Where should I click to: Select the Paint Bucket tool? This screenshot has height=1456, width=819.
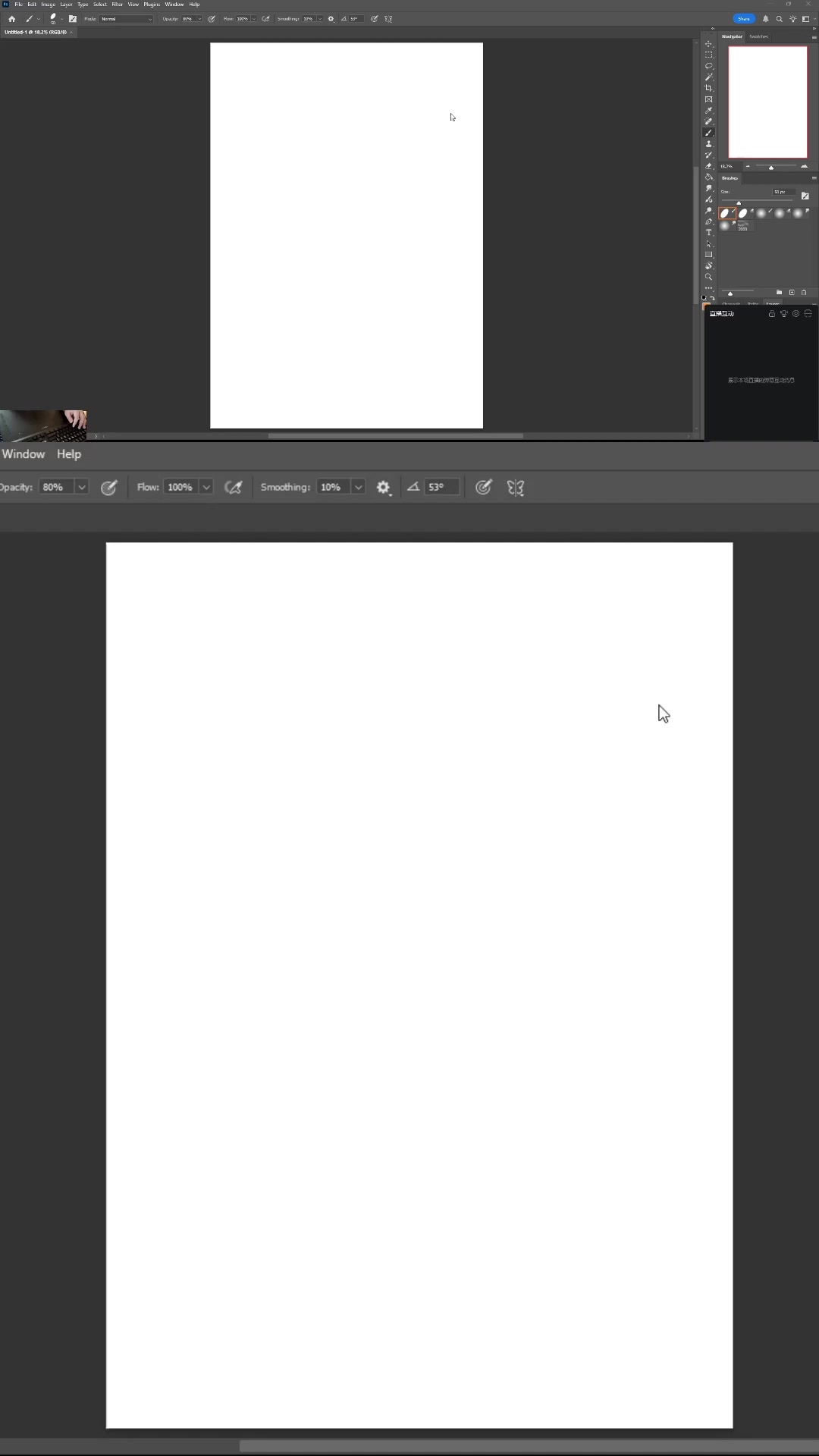708,177
